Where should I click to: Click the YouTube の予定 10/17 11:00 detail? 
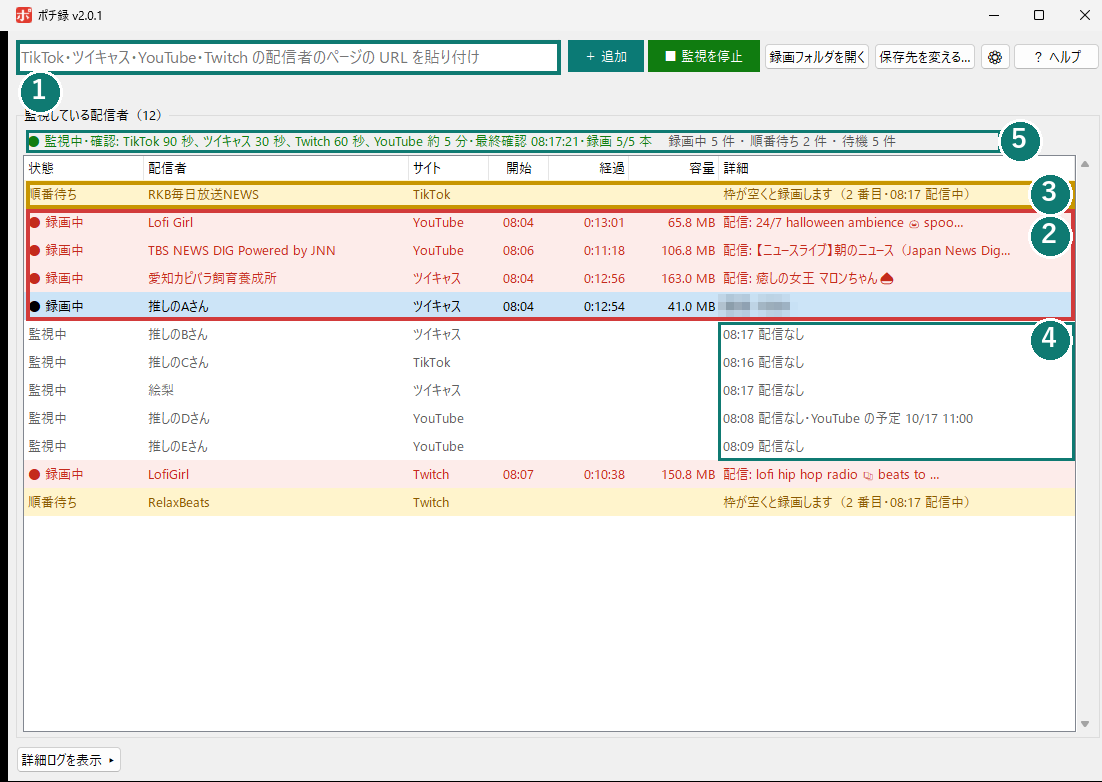tap(892, 419)
